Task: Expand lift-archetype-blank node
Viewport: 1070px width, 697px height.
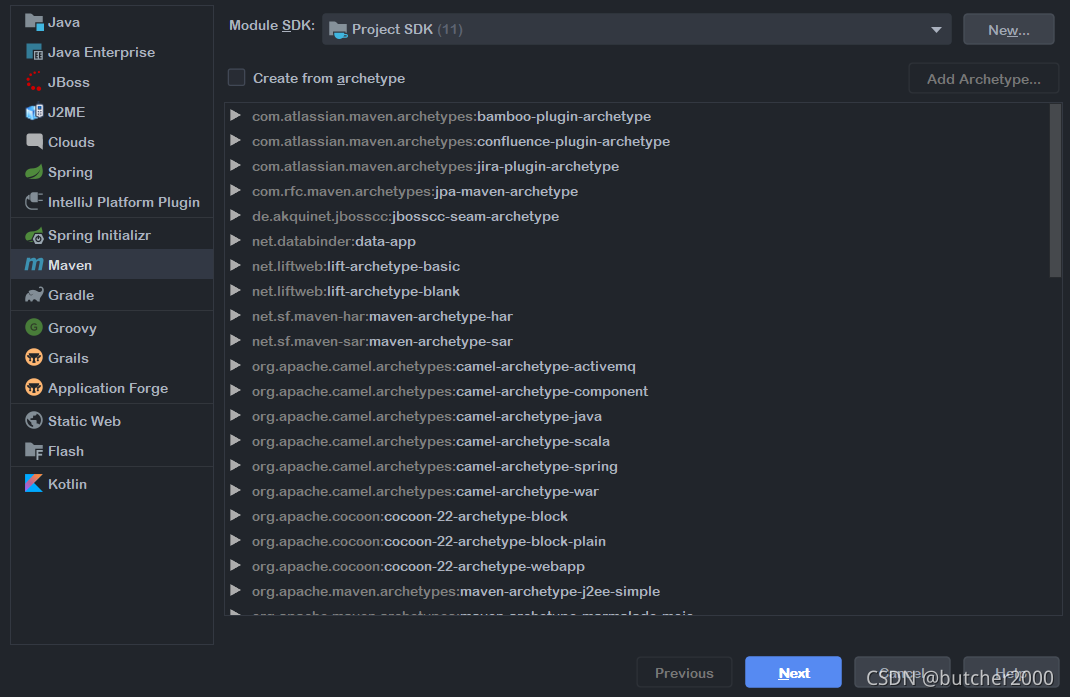Action: pos(235,291)
